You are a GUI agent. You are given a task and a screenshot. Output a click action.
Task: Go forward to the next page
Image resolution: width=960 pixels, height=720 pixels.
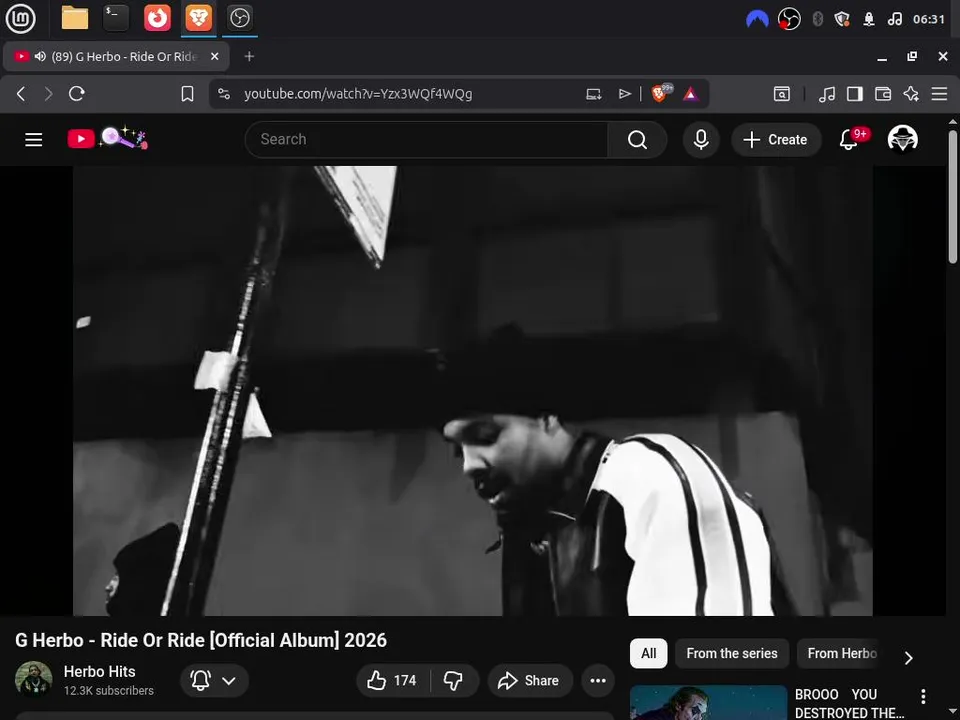point(48,94)
